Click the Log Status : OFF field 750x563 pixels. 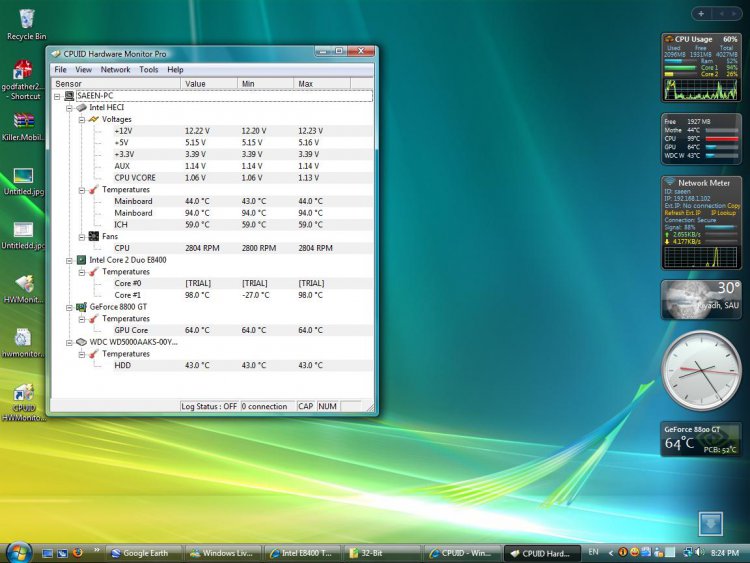tap(210, 406)
